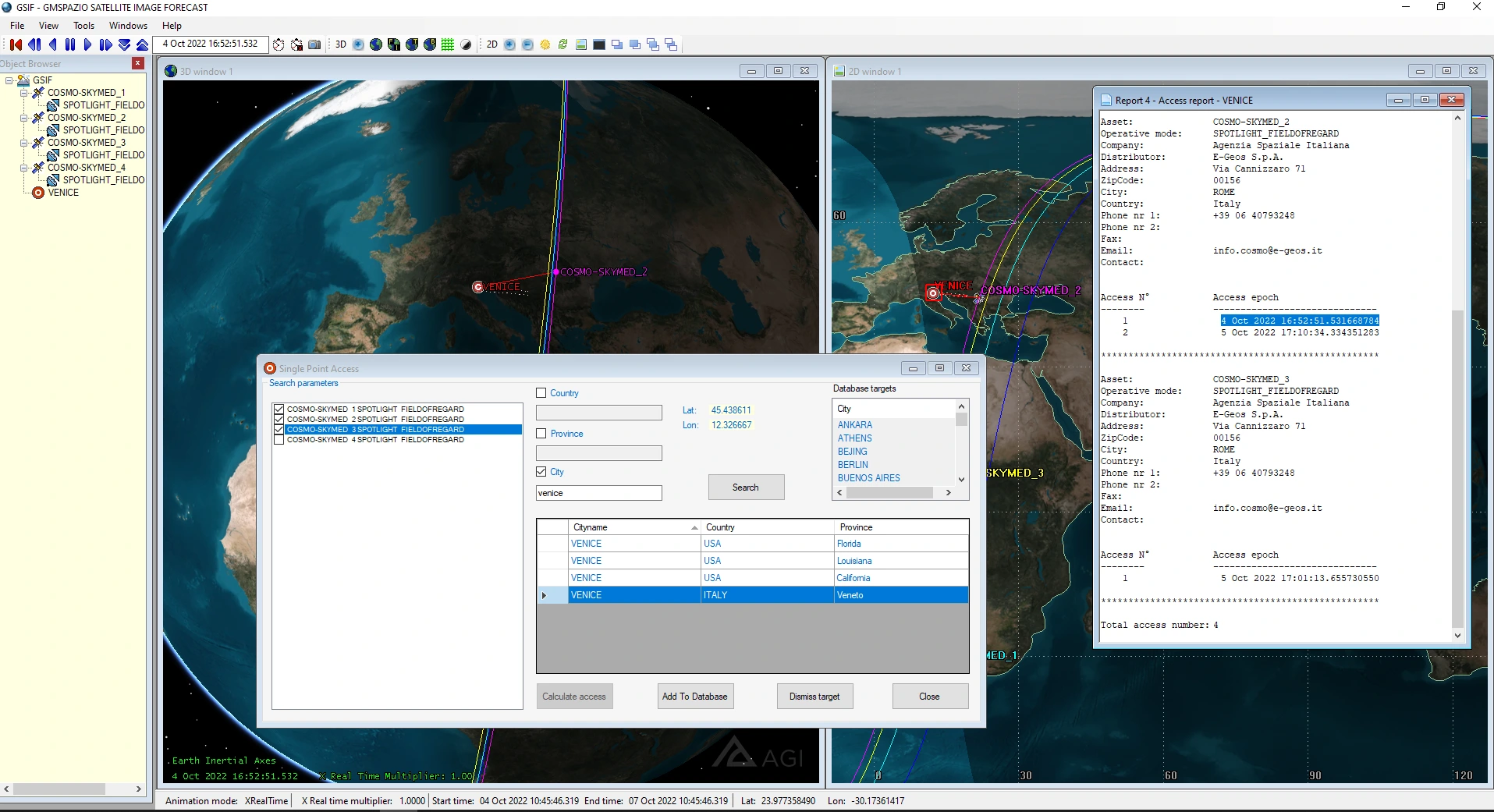Click the increase time step icon
1494x812 pixels.
142,44
